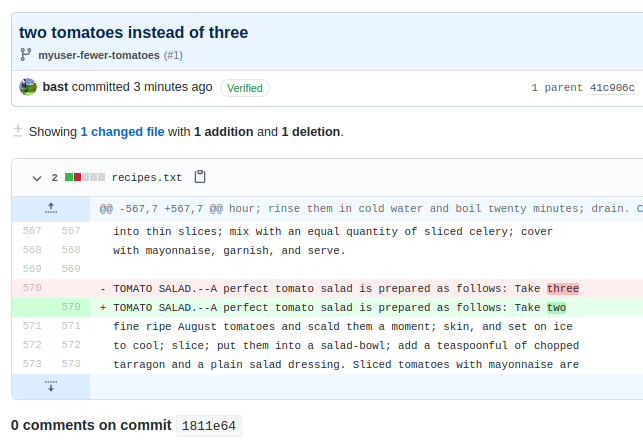Click the deleted line number 570
This screenshot has height=440, width=643.
pyautogui.click(x=31, y=288)
